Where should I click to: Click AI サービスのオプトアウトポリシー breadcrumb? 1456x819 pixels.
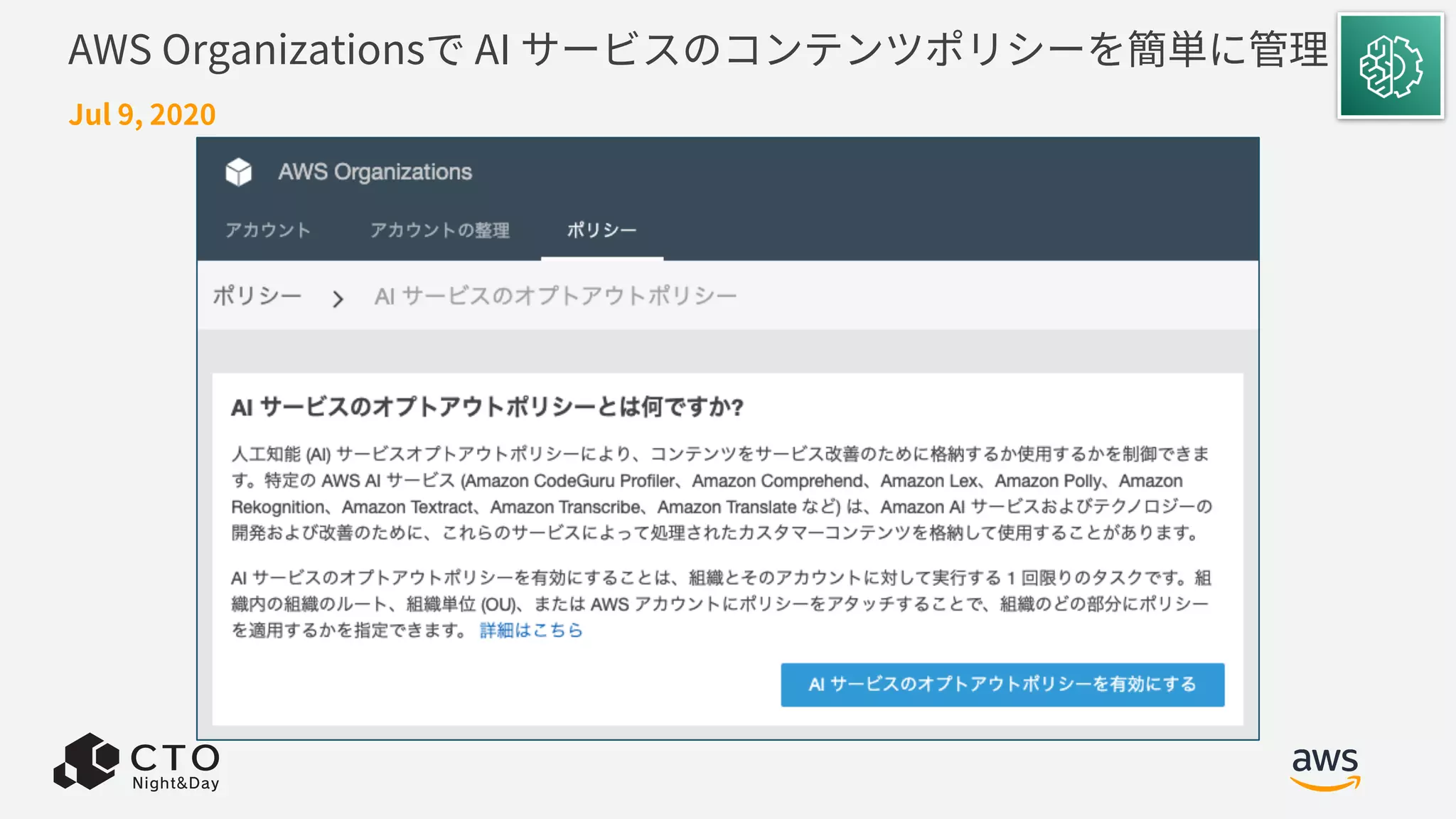tap(556, 296)
